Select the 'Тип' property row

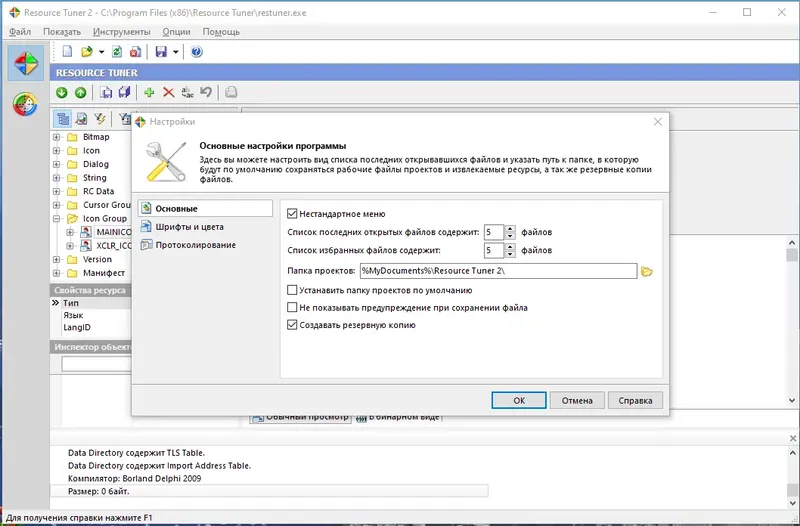(90, 303)
